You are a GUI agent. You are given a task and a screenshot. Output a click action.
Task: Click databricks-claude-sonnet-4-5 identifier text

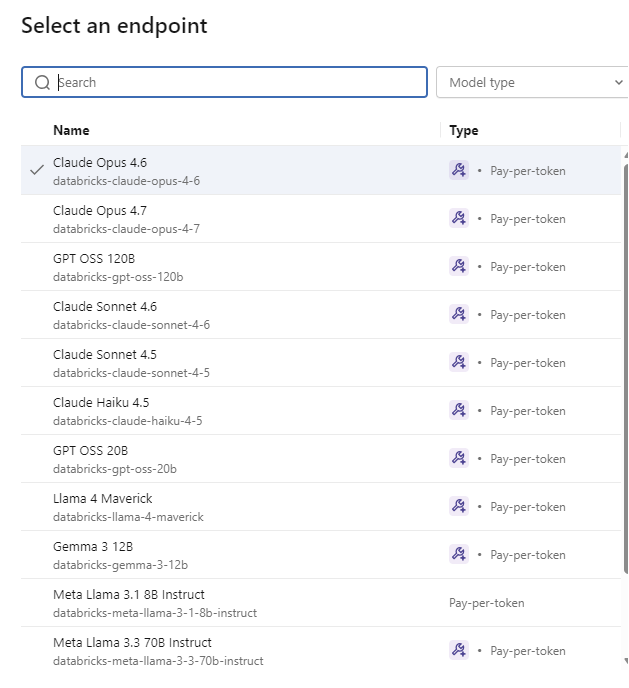131,373
